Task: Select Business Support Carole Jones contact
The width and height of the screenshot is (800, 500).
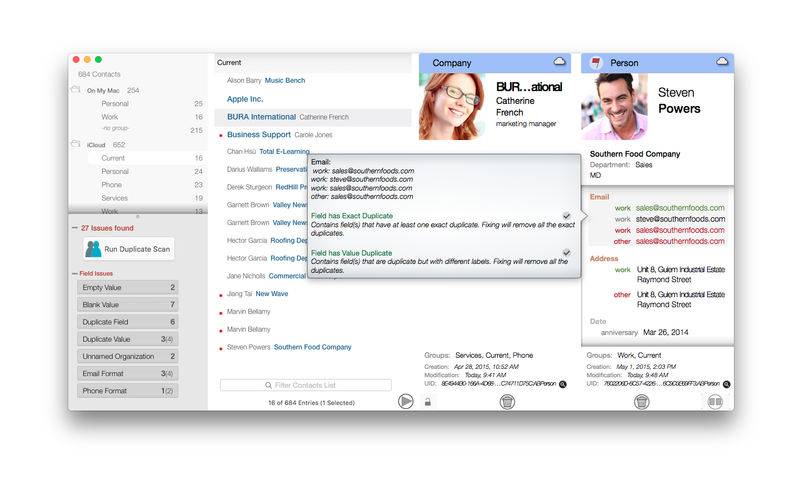Action: [280, 135]
